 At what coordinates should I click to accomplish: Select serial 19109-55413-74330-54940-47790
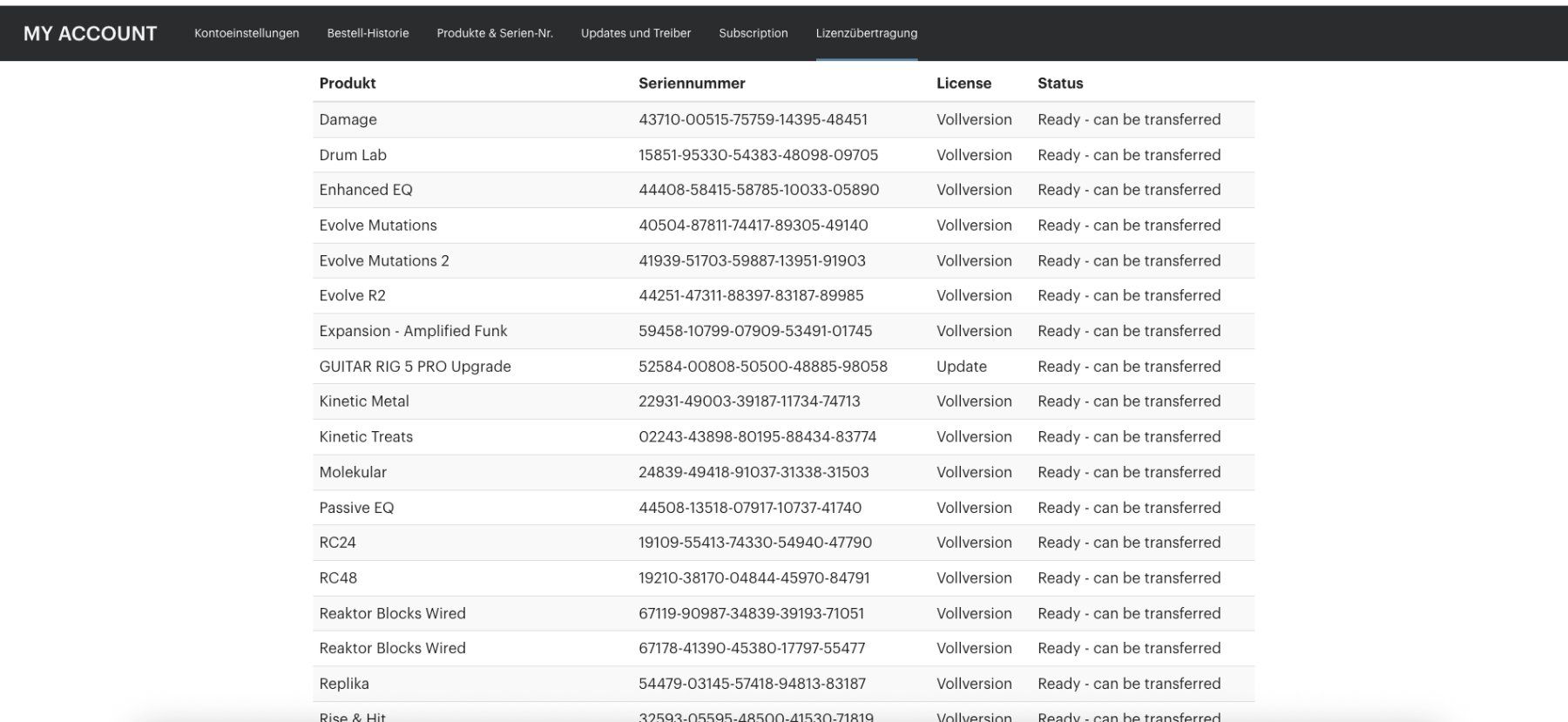click(x=755, y=543)
